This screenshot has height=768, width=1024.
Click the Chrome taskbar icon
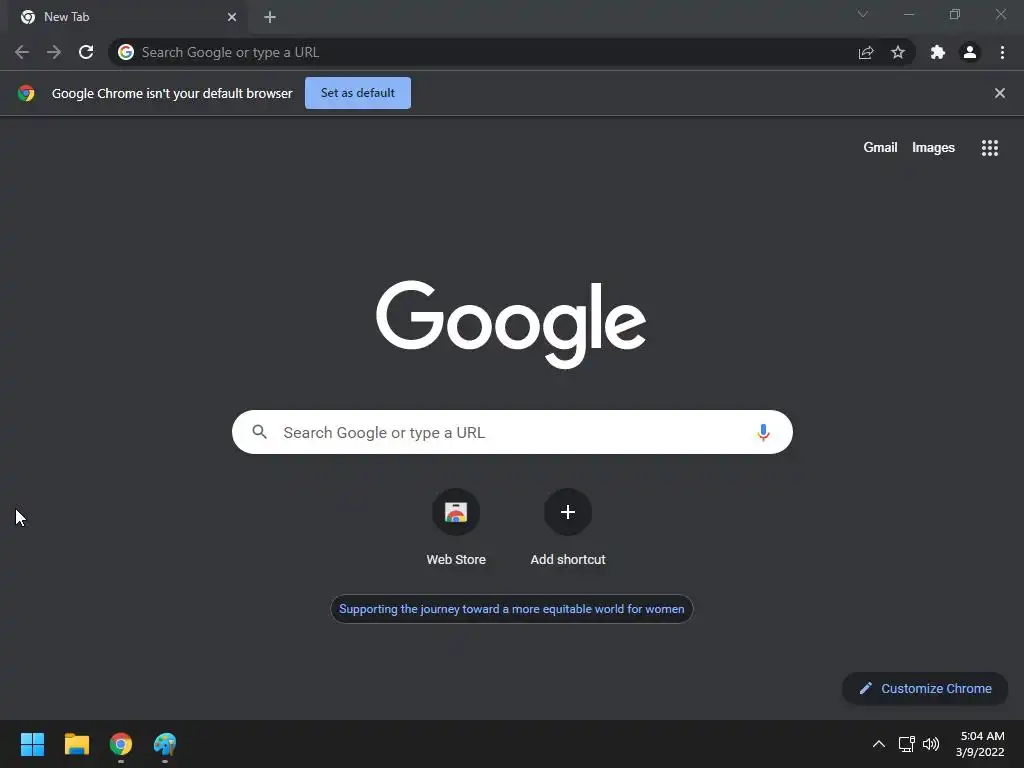click(121, 744)
